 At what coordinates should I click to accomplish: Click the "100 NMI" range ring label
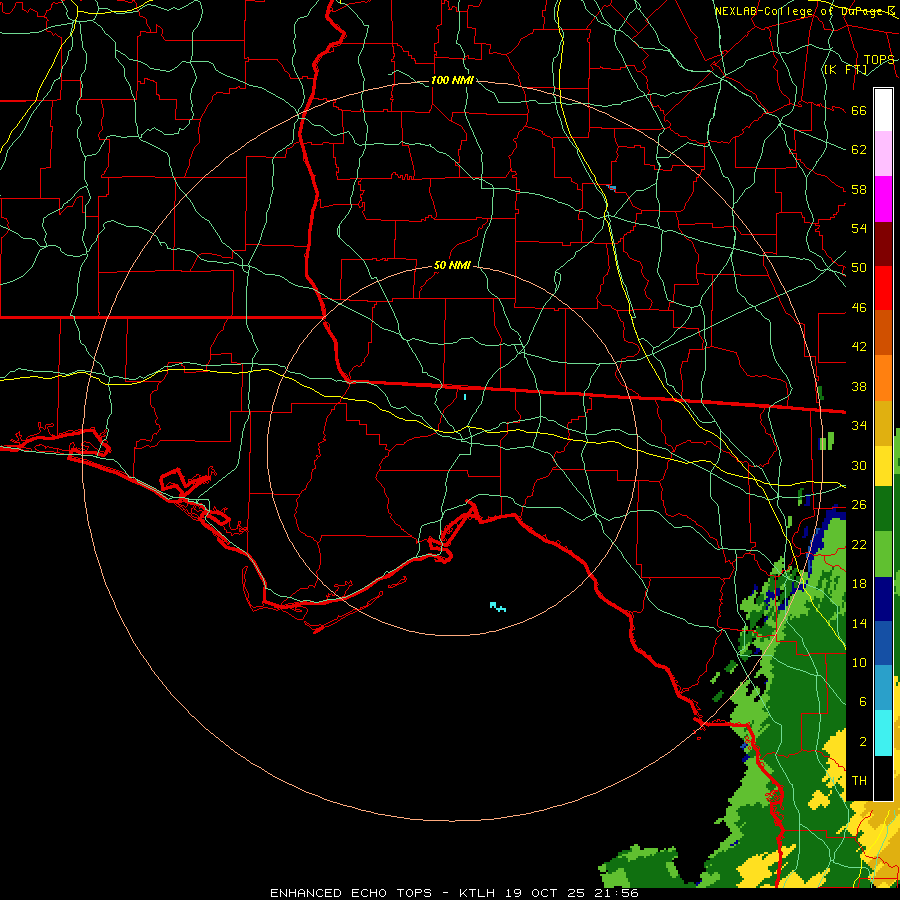click(452, 80)
